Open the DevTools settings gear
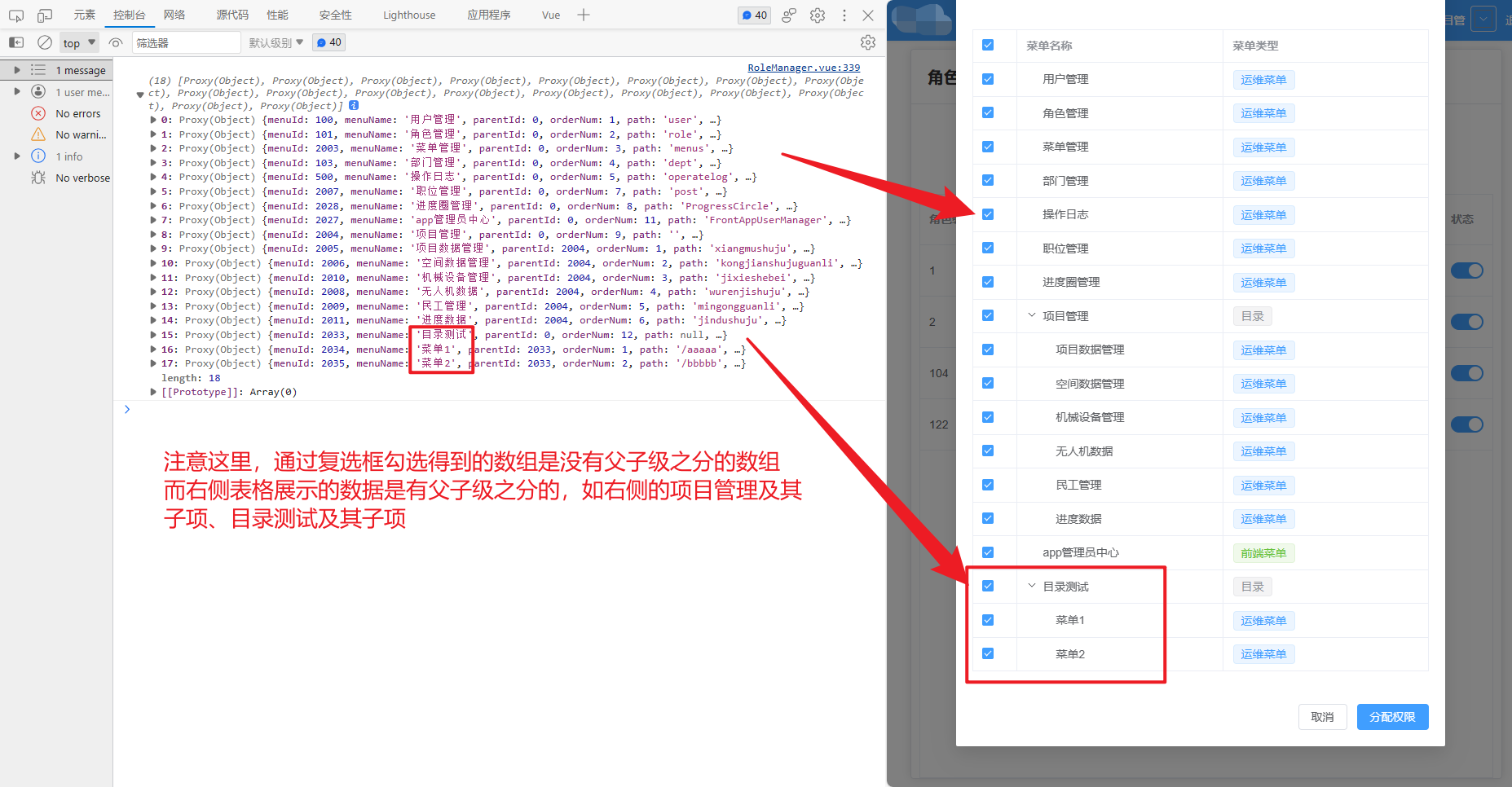1512x787 pixels. (817, 15)
